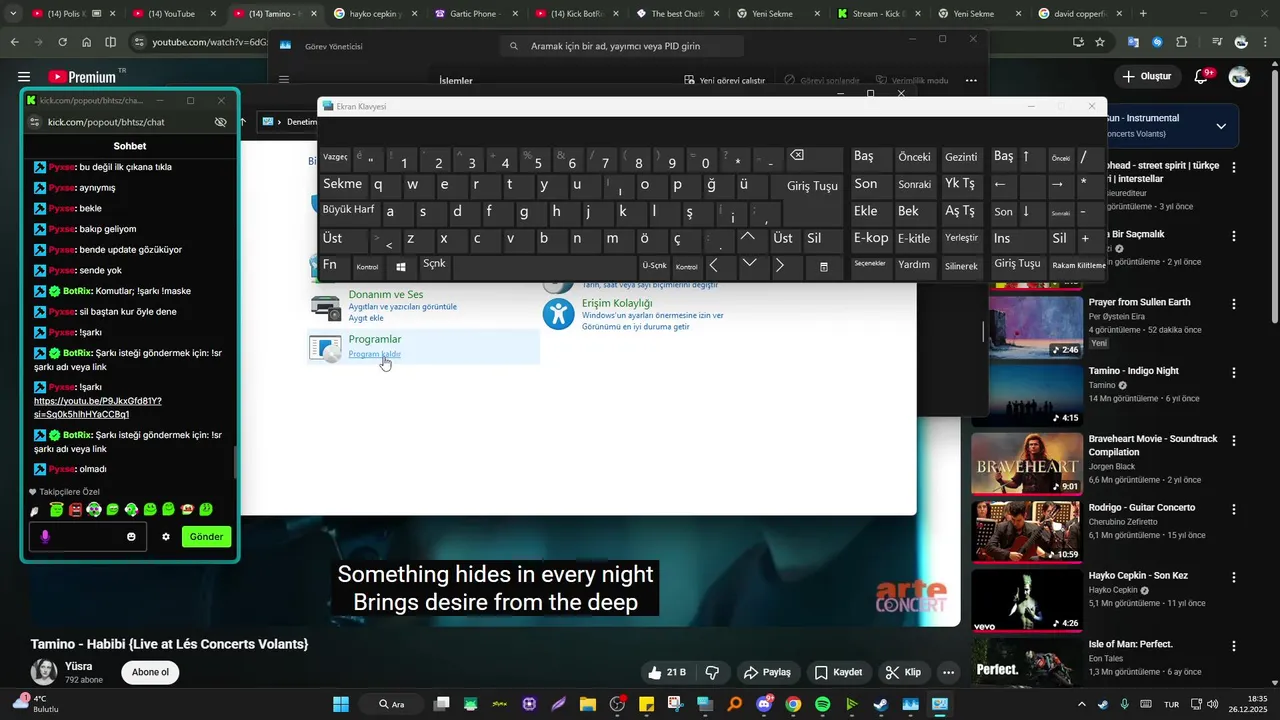The image size is (1280, 720).
Task: Toggle the left Üst shift key
Action: 343,239
